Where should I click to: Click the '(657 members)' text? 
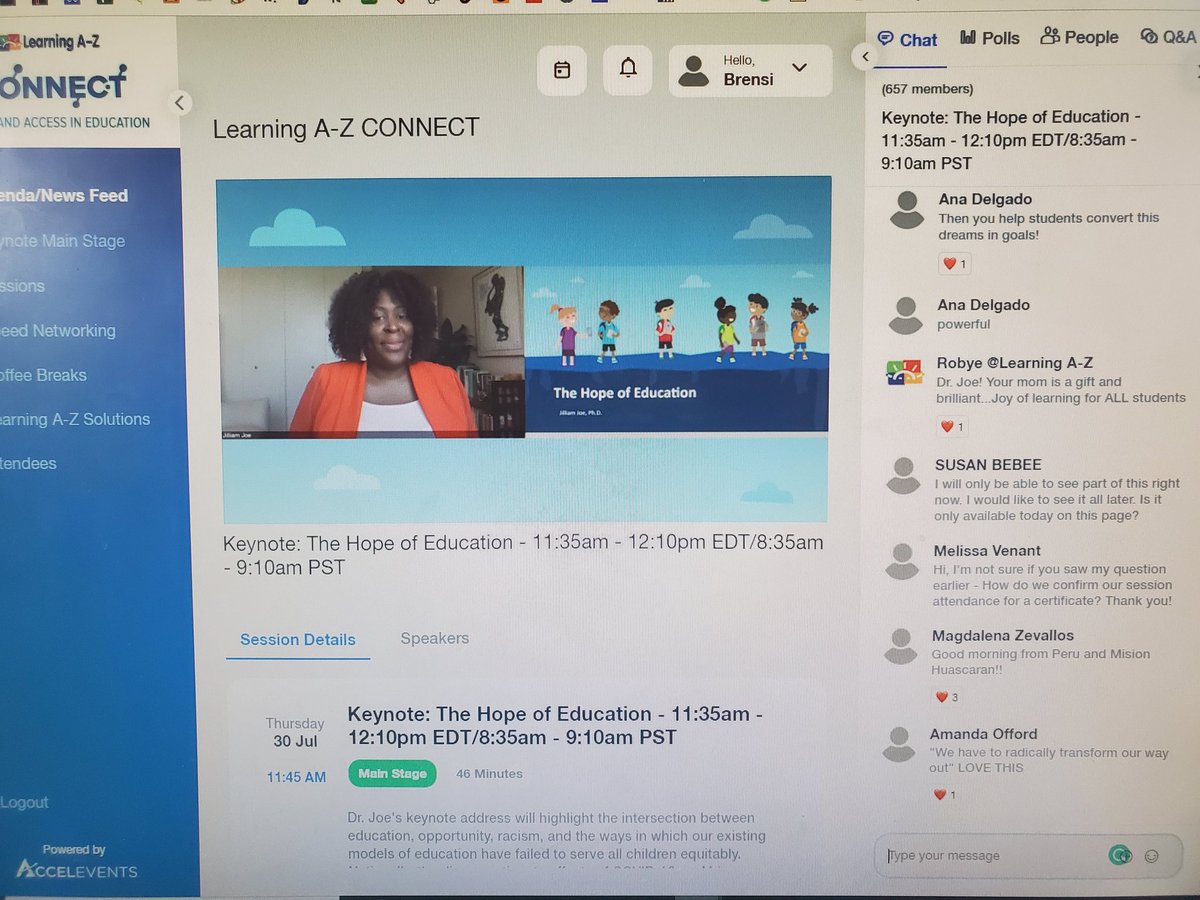(928, 89)
